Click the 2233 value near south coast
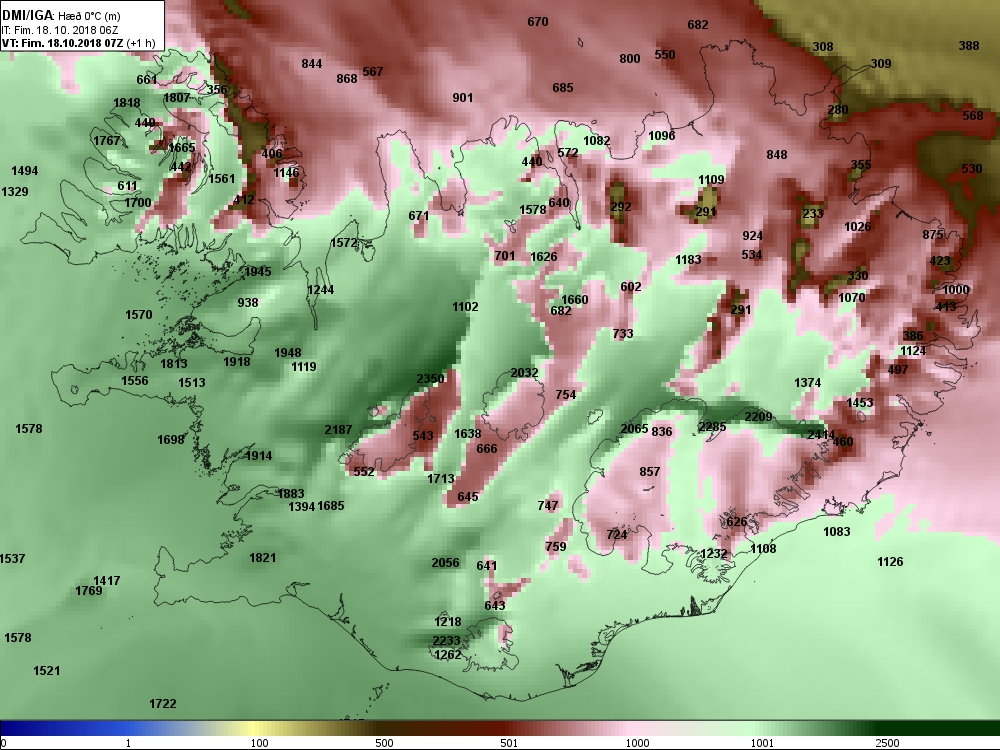 (x=446, y=641)
